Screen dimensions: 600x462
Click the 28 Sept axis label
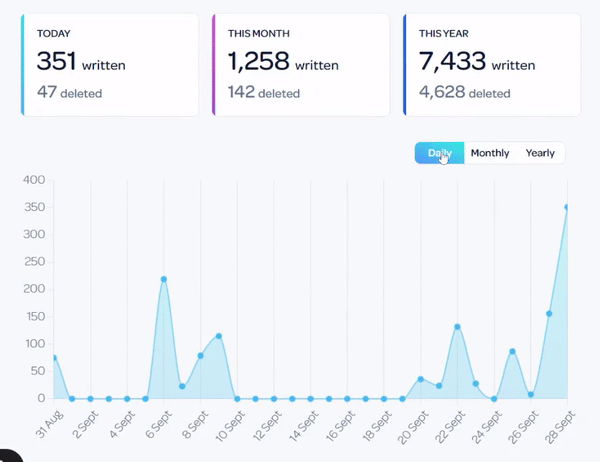point(560,426)
